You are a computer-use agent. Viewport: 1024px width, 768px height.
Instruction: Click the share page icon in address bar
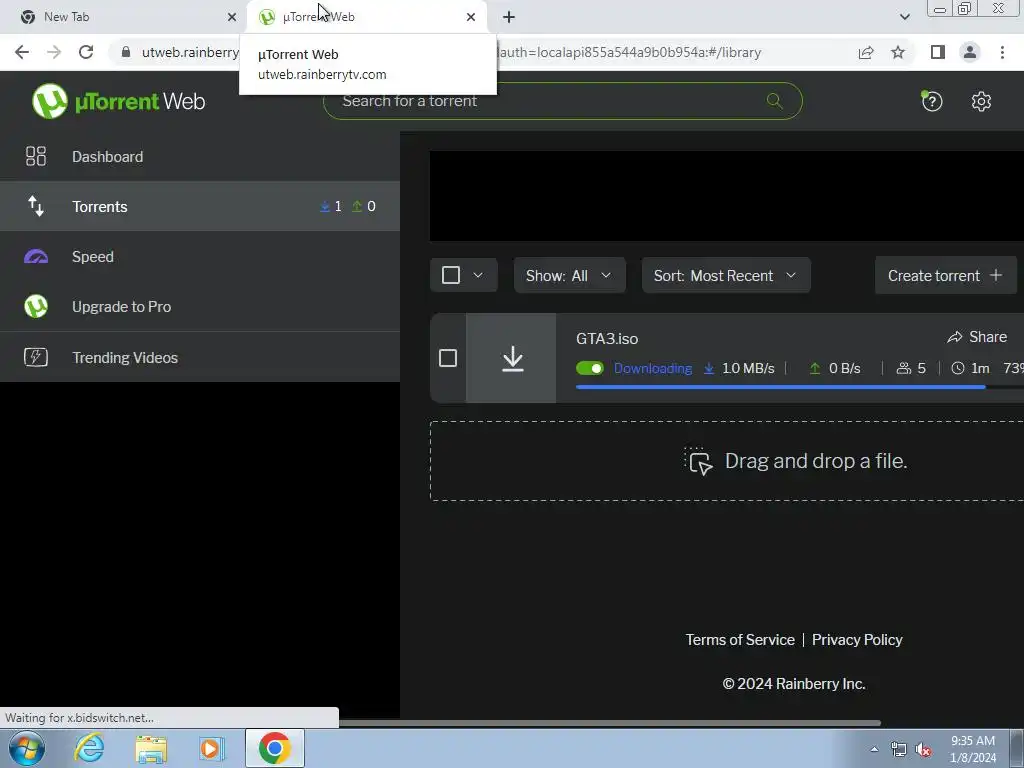coord(866,52)
